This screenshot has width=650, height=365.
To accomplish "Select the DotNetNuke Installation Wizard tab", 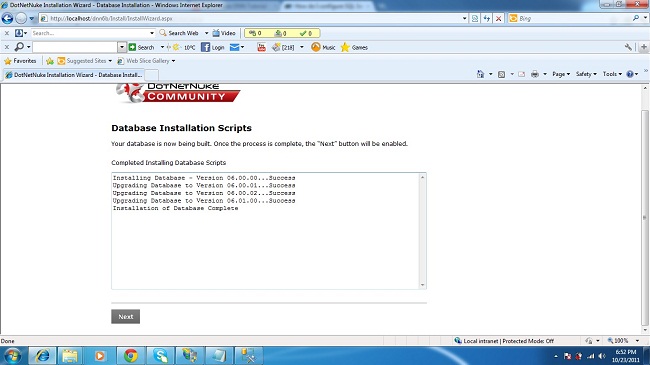I will click(x=74, y=75).
